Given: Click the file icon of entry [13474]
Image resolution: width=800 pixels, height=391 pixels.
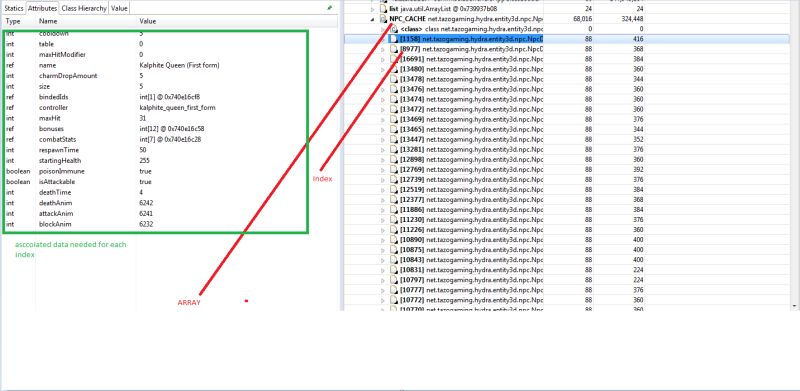Looking at the screenshot, I should tap(393, 99).
